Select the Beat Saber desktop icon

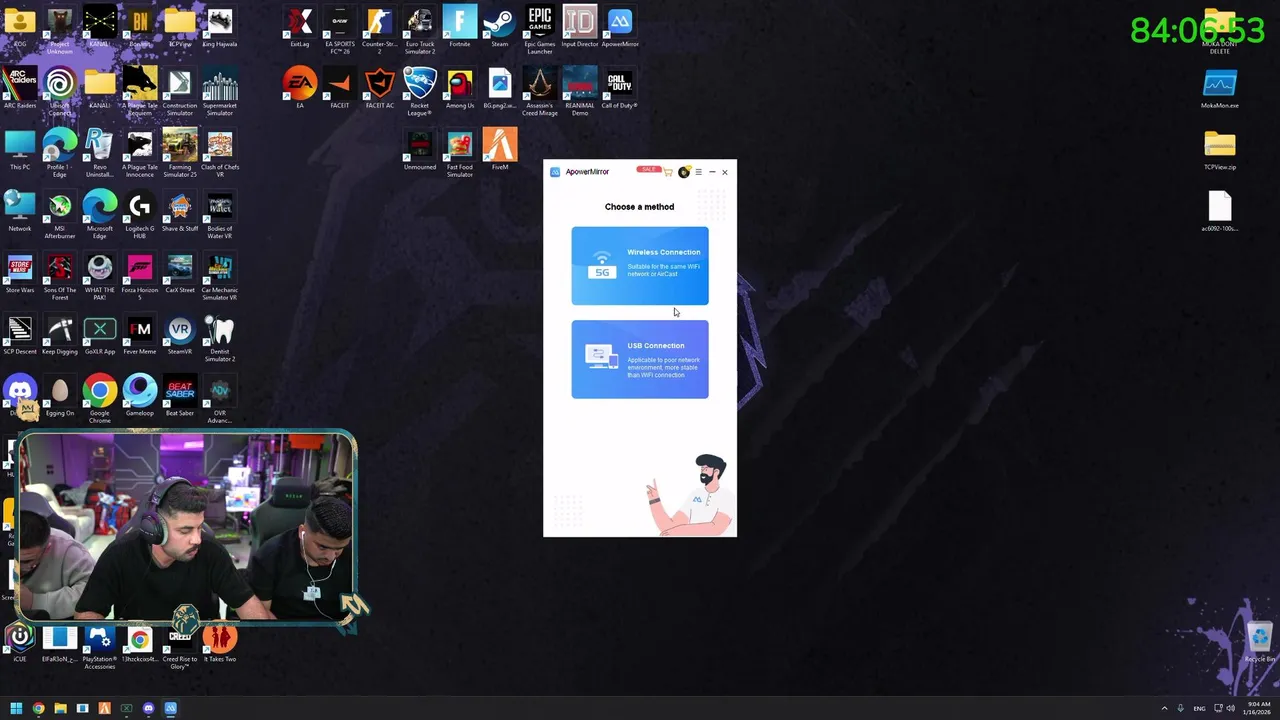(x=180, y=395)
